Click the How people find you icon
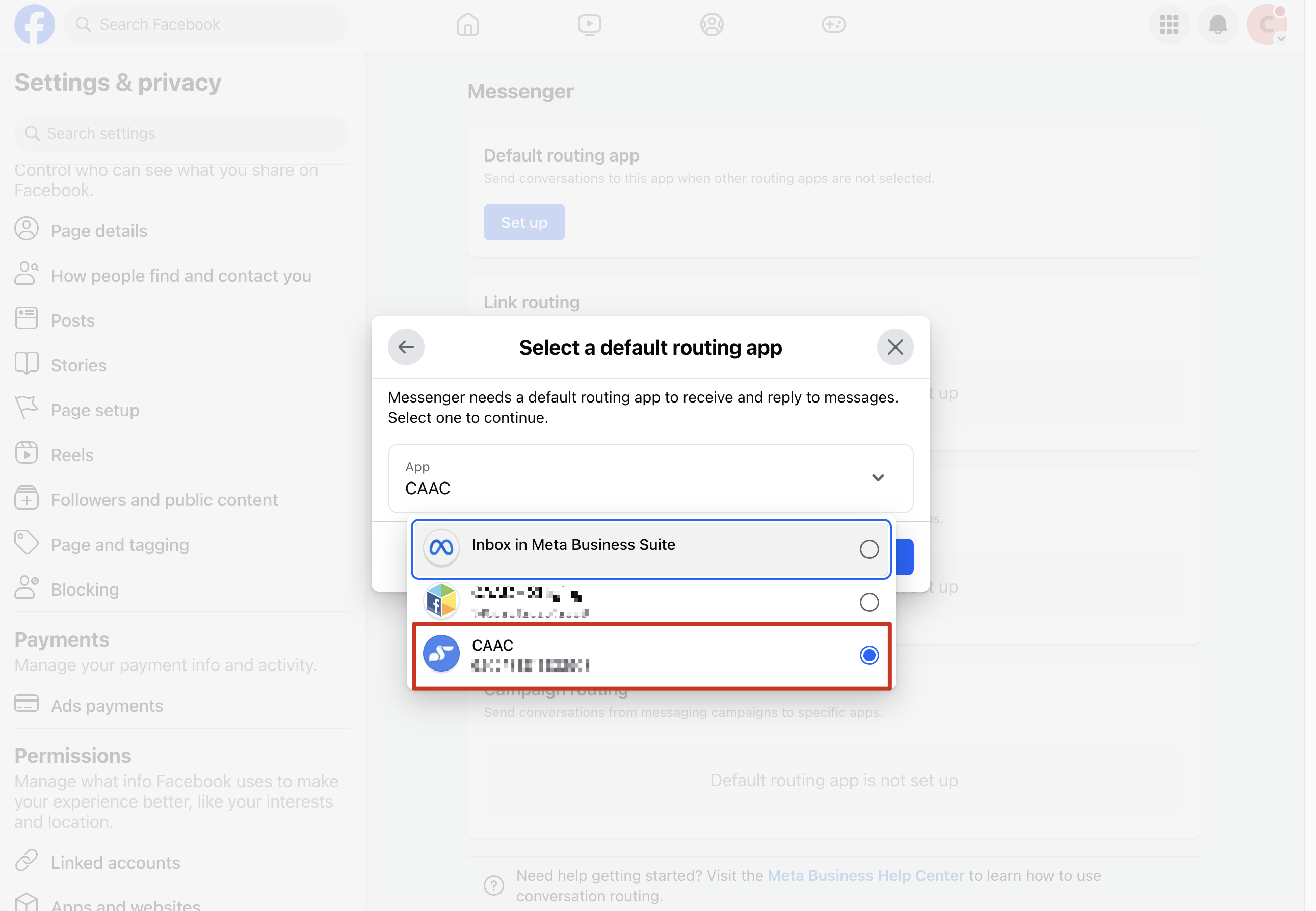Screen dimensions: 1316x911 click(x=27, y=275)
